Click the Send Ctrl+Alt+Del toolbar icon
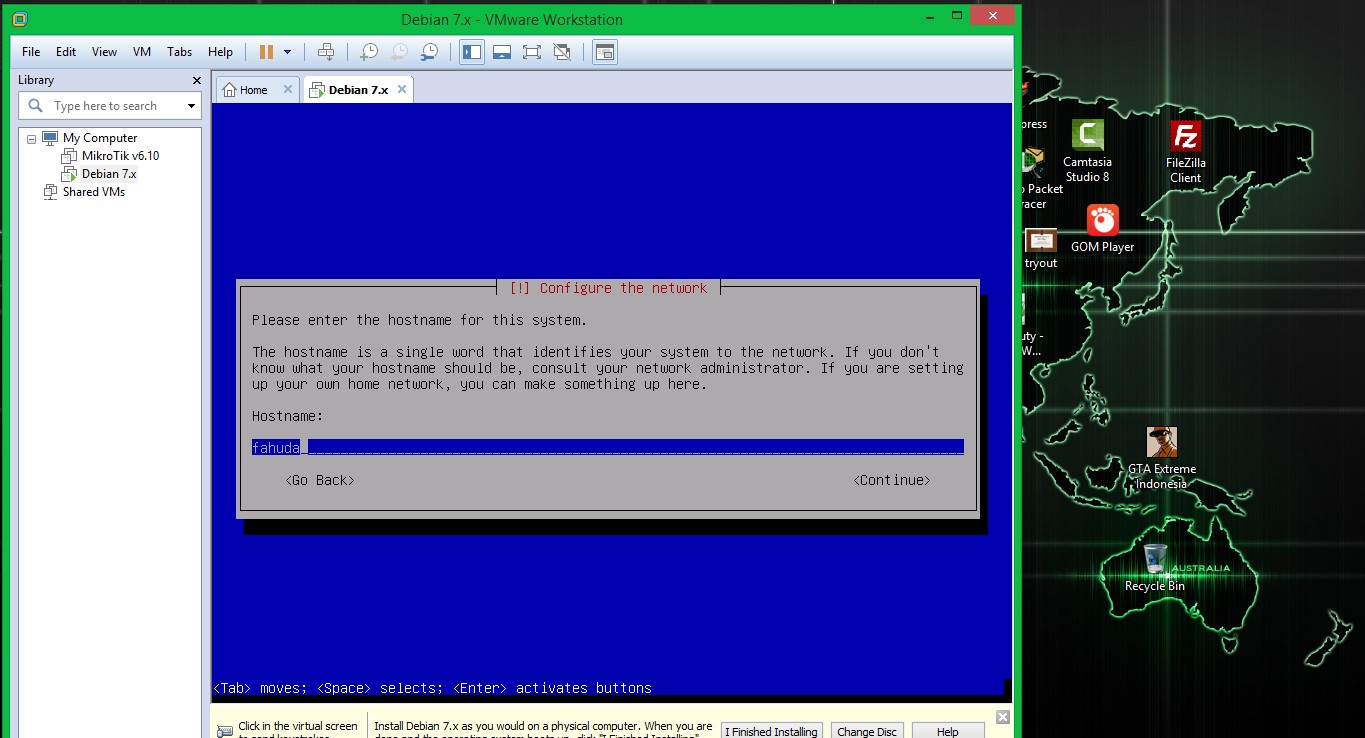Screen dimensions: 1365x738 pyautogui.click(x=325, y=52)
